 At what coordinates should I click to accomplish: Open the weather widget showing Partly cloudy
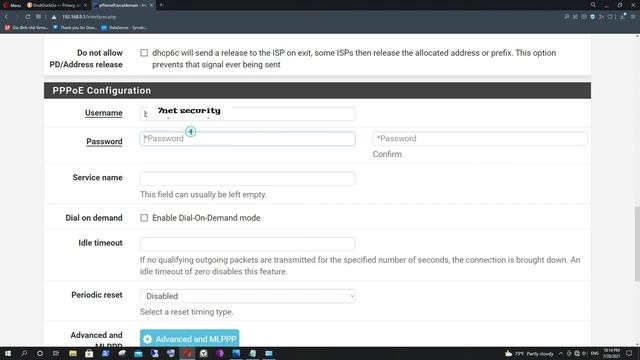point(529,353)
